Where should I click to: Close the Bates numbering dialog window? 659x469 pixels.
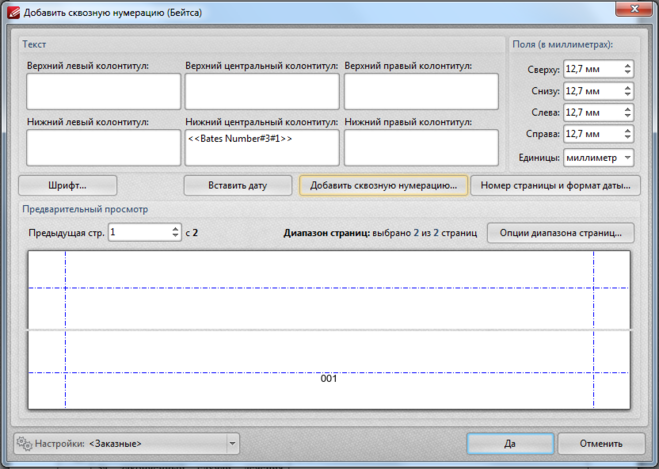coord(634,10)
